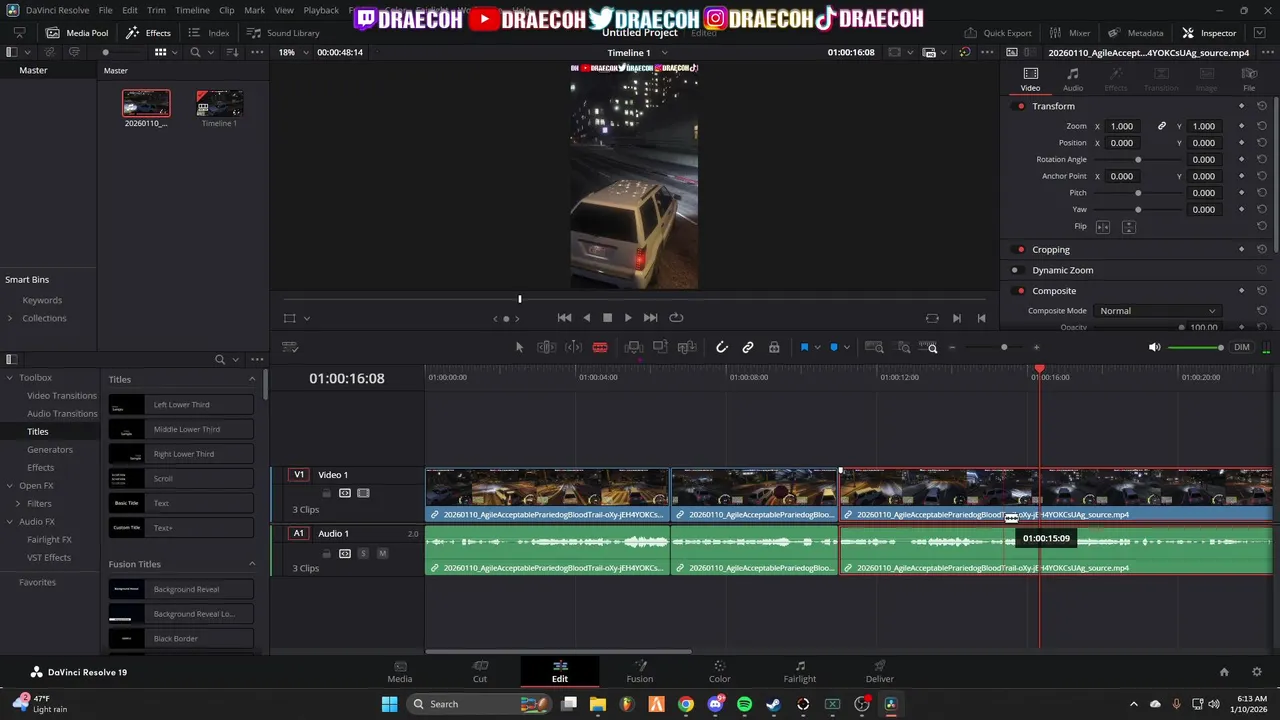
Task: Click the Full Extent Zoom icon
Action: point(874,347)
